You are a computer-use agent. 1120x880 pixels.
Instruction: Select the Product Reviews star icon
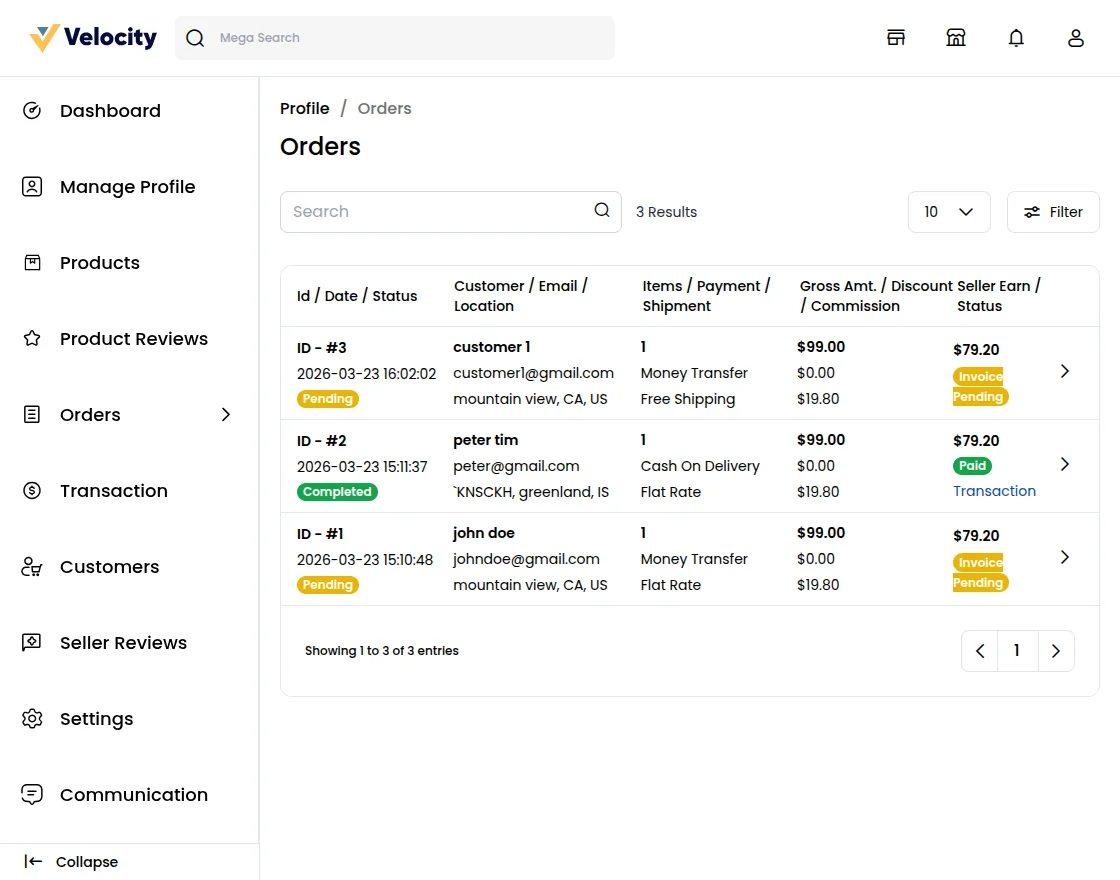pyautogui.click(x=31, y=338)
